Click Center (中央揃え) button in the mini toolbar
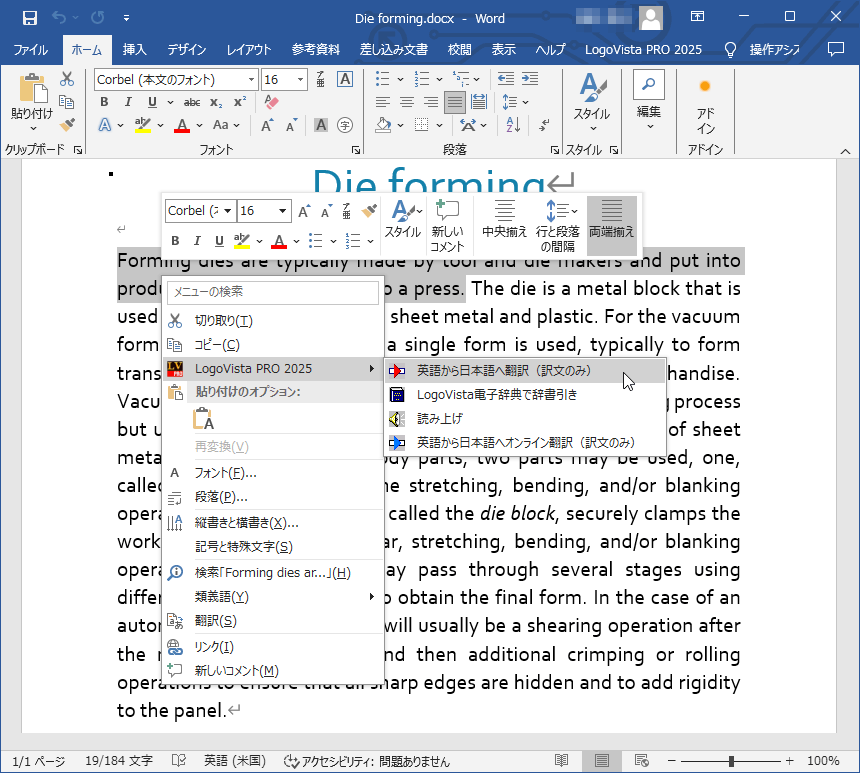 click(x=504, y=225)
